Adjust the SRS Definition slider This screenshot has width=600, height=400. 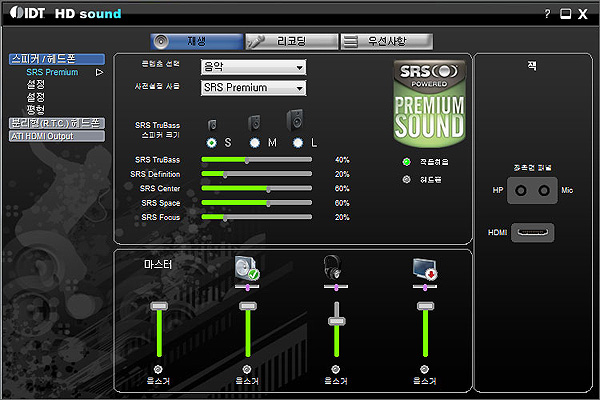click(256, 174)
